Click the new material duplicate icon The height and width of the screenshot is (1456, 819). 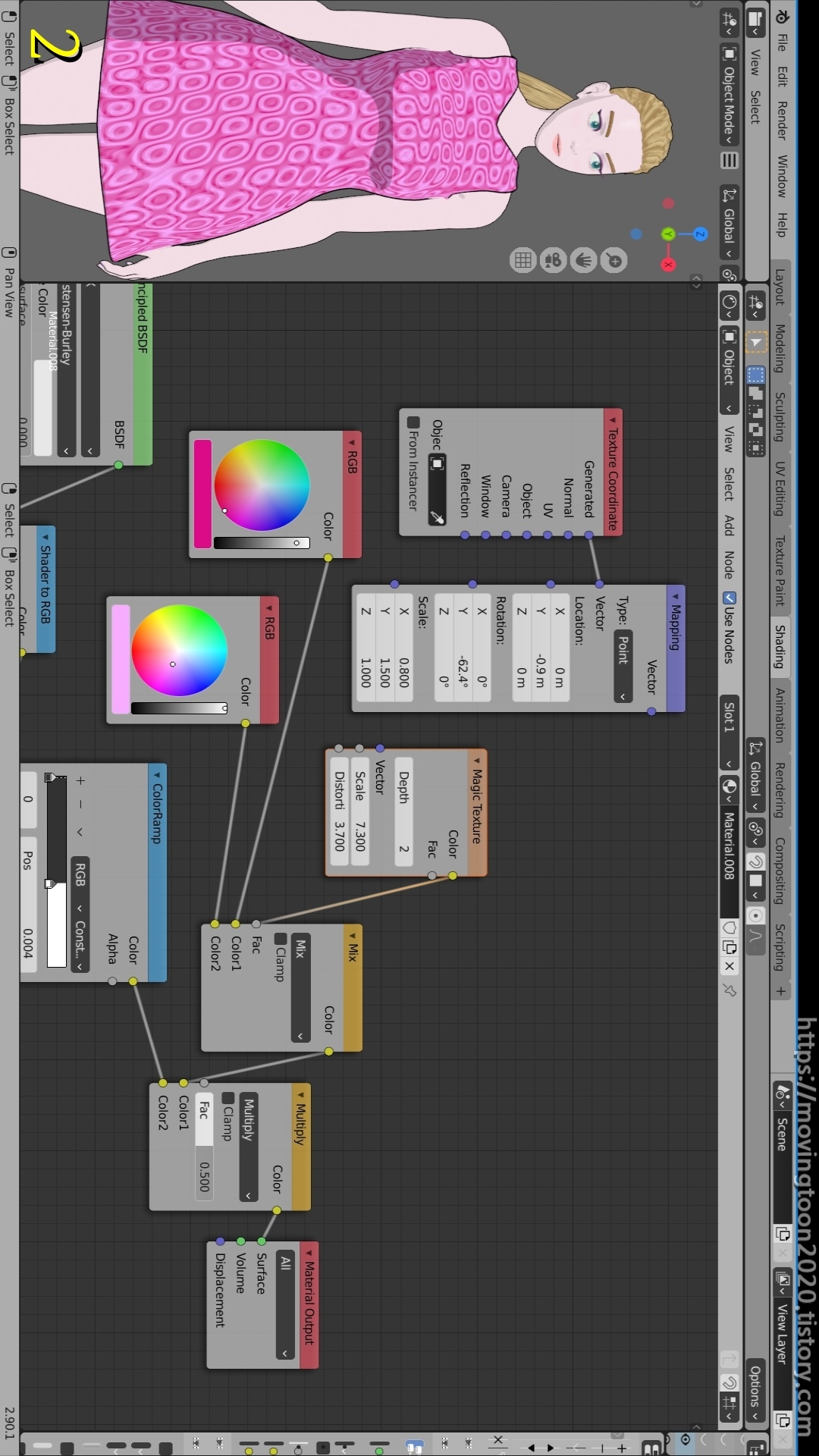729,947
